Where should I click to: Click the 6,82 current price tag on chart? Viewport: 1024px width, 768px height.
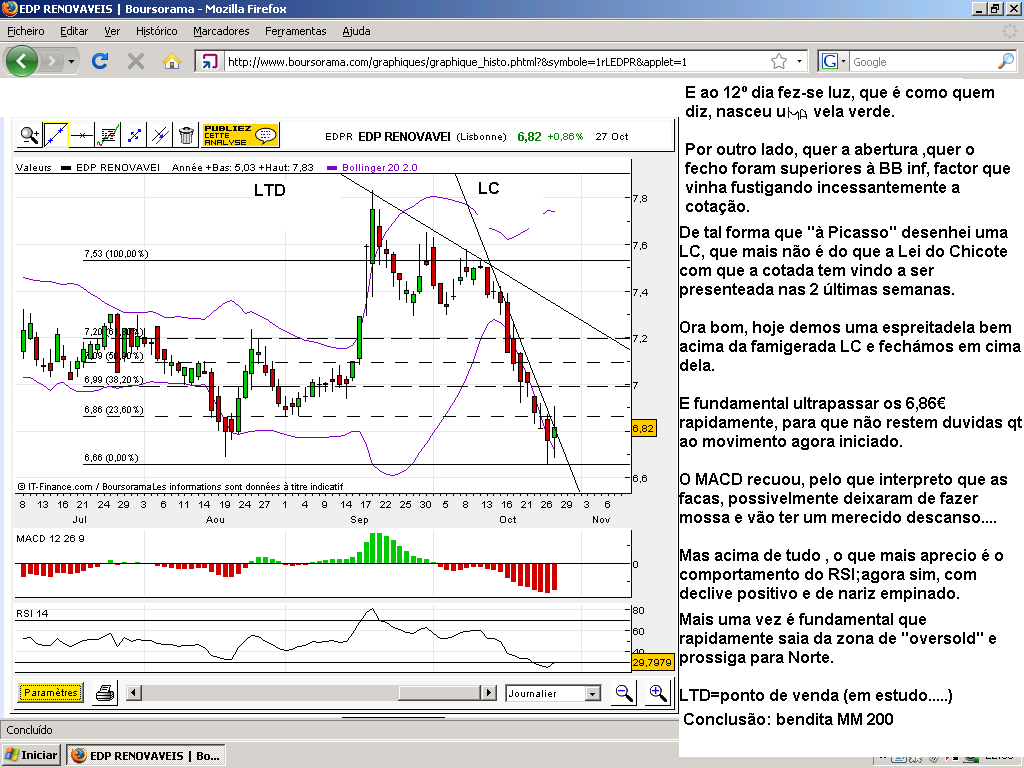pos(643,428)
